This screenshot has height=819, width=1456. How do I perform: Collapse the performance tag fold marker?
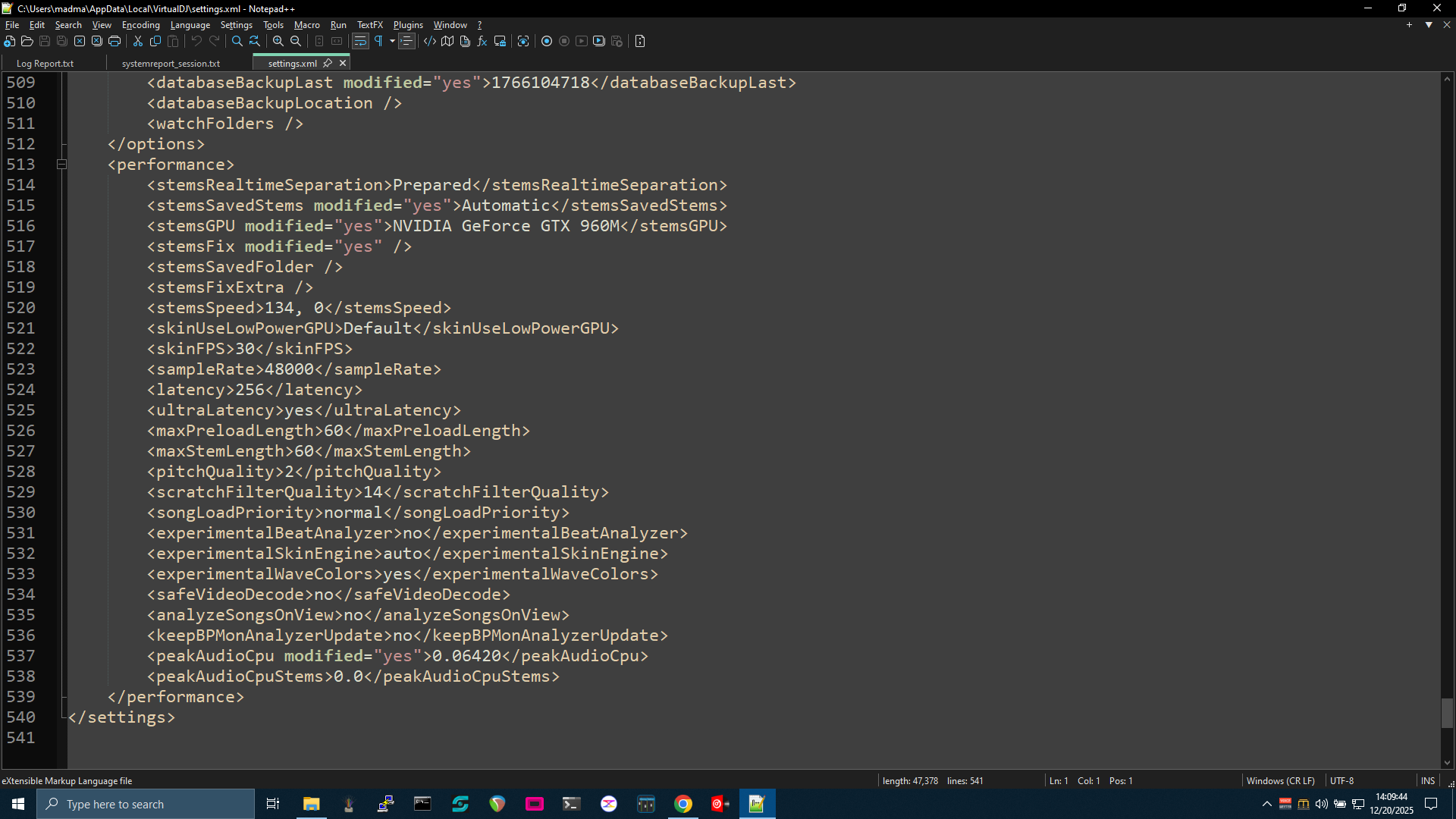tap(62, 165)
